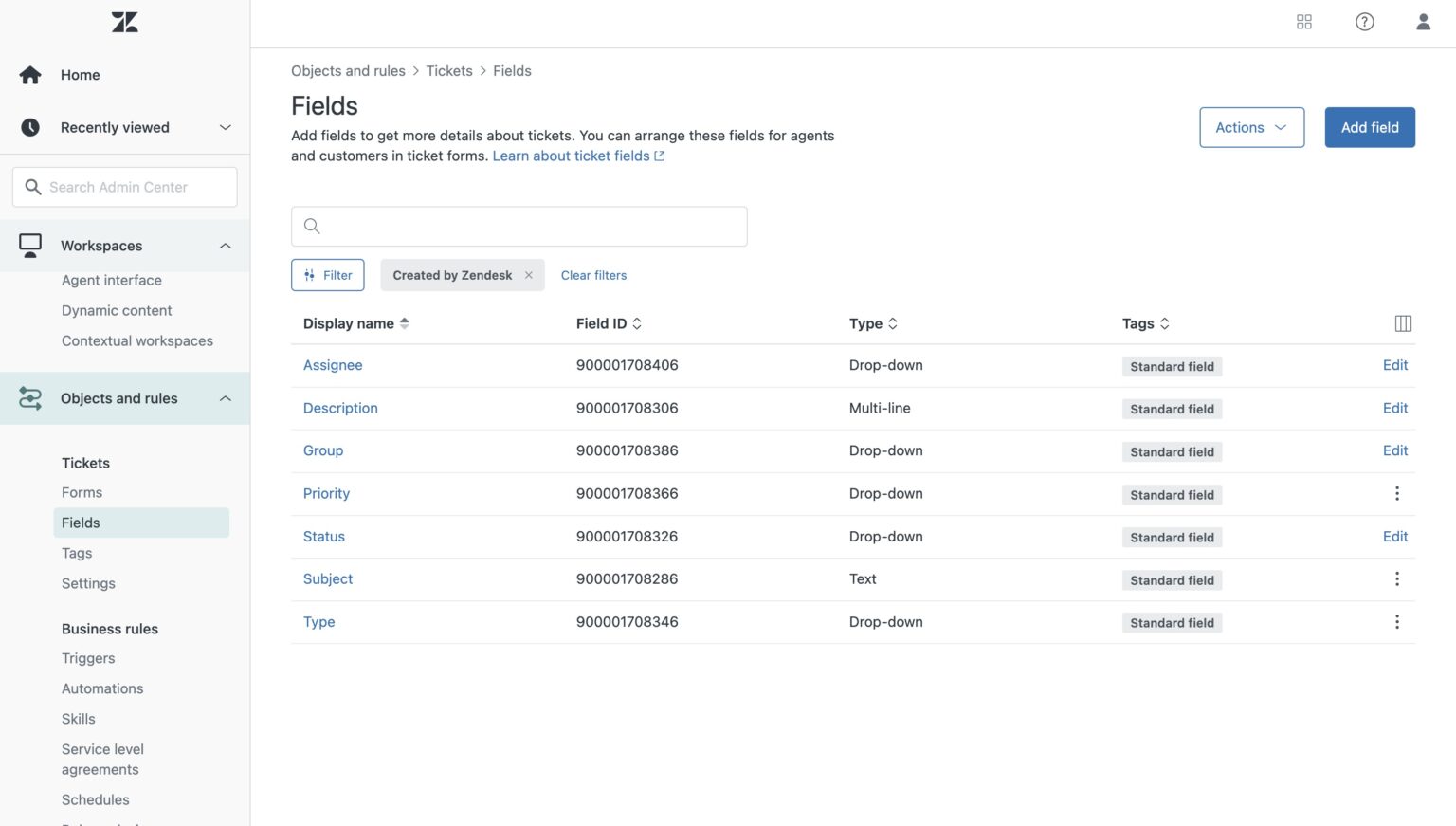Click the Clear filters link
This screenshot has width=1456, height=826.
coord(593,275)
